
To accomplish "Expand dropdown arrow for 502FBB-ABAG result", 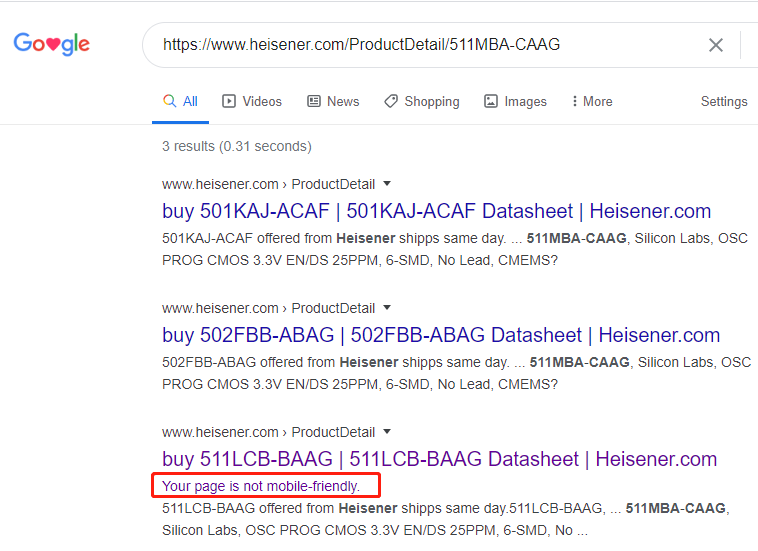I will click(x=387, y=307).
